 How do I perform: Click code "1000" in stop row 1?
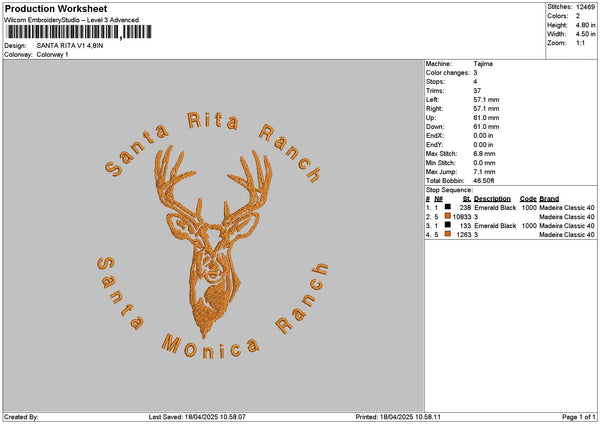tap(529, 208)
